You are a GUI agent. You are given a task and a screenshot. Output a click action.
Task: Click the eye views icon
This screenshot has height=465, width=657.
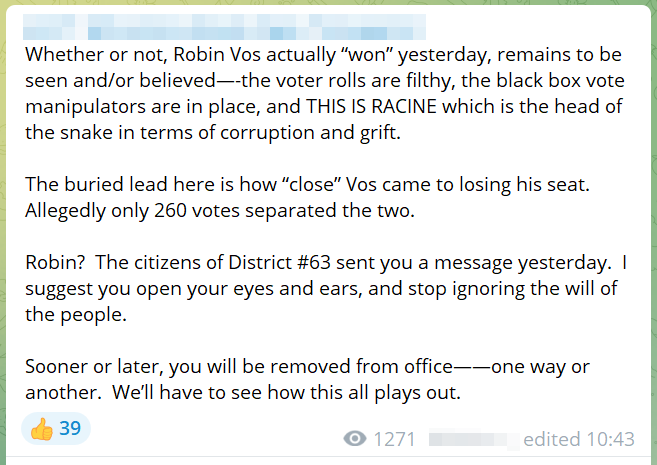(x=355, y=439)
